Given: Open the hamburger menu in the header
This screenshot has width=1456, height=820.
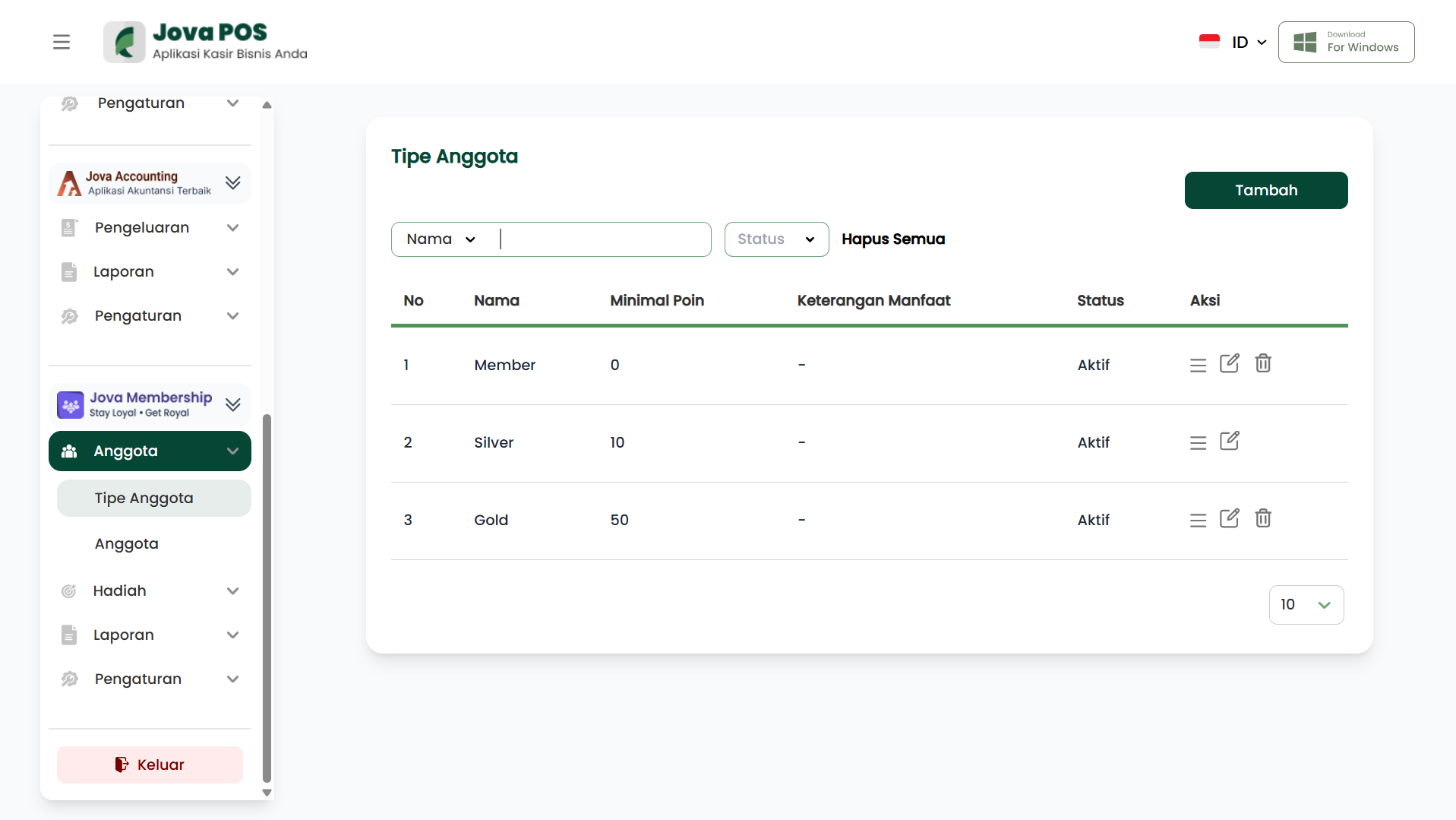Looking at the screenshot, I should [62, 42].
